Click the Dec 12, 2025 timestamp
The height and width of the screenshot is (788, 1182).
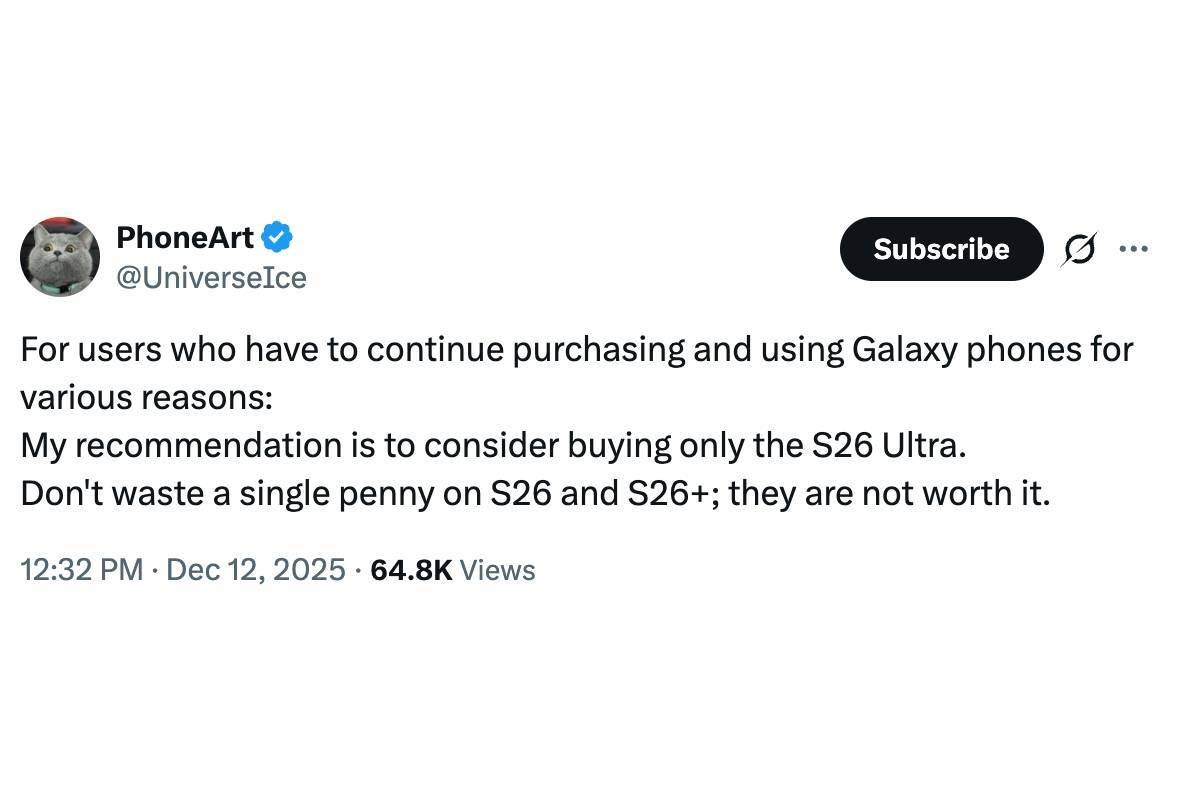click(x=255, y=570)
